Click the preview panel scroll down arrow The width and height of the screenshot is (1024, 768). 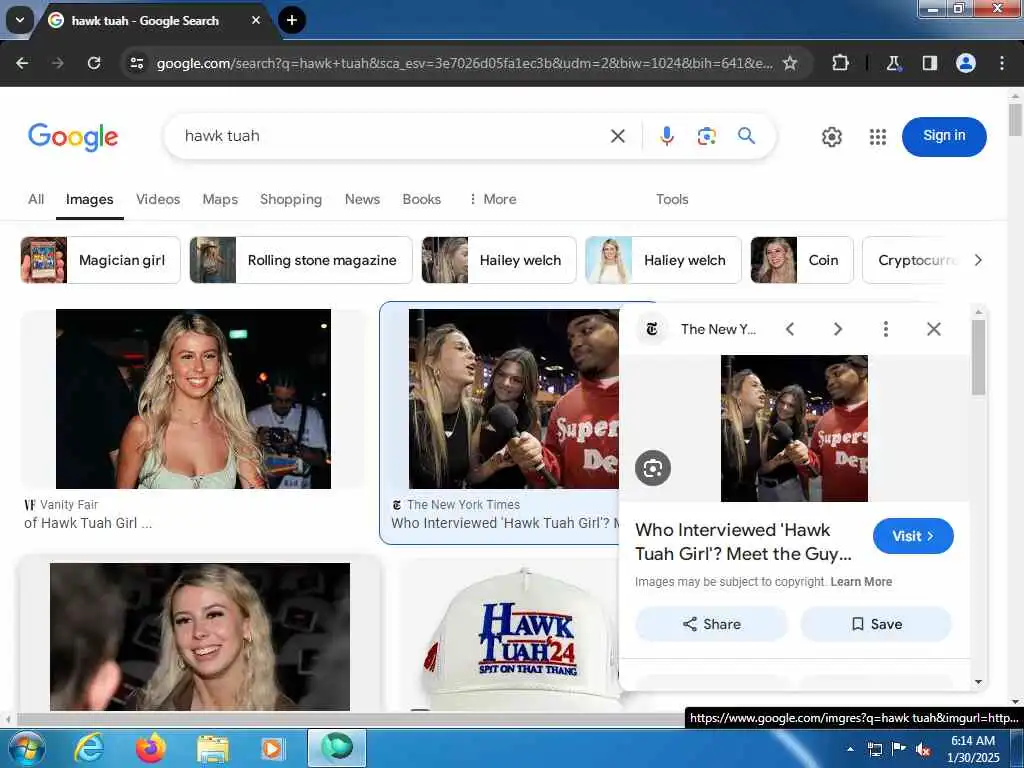(978, 682)
